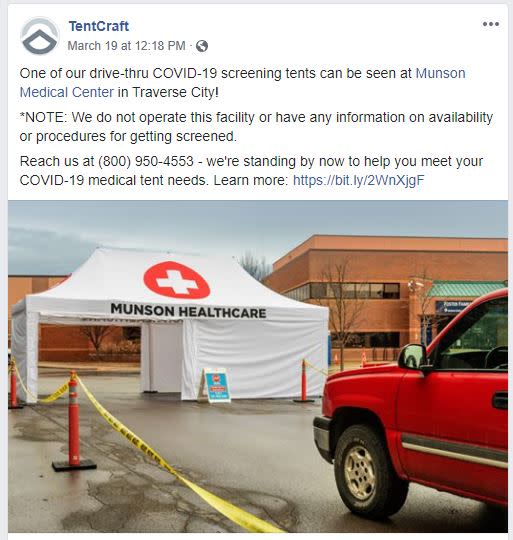Image resolution: width=513 pixels, height=540 pixels.
Task: Click the green awning on the brick building
Action: pyautogui.click(x=467, y=289)
